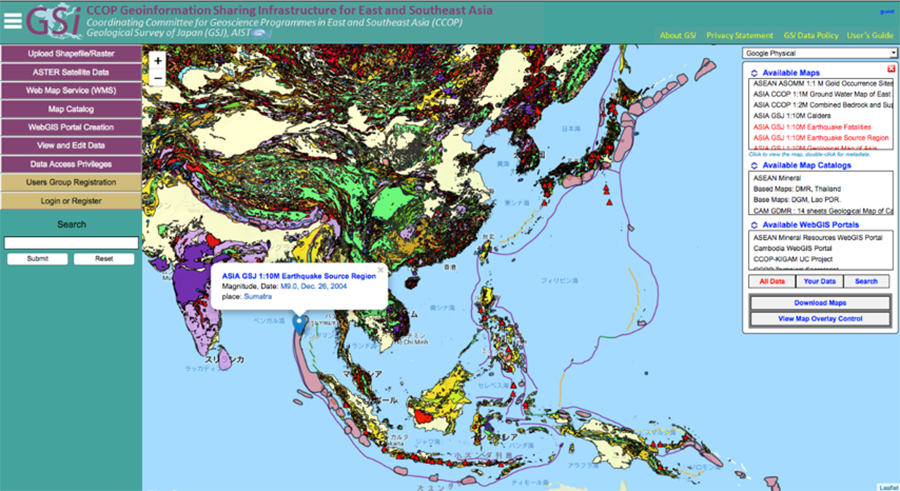
Task: Select ASEAN ASOMM Gold Occurrence Sites map
Action: click(821, 83)
